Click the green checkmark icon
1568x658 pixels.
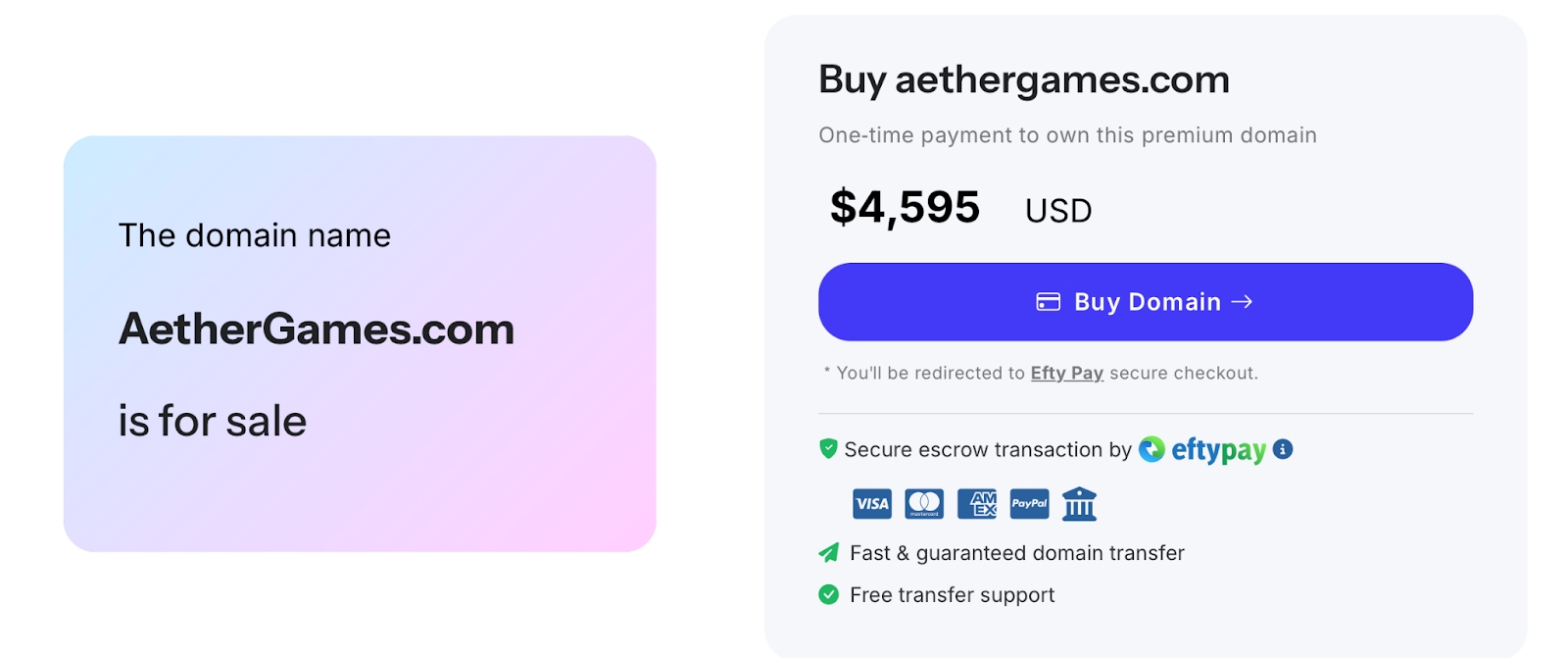[x=828, y=594]
